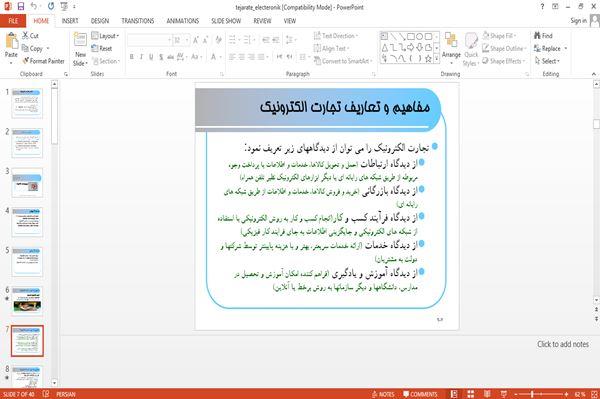
Task: Open Shape Fill dropdown
Action: [499, 36]
